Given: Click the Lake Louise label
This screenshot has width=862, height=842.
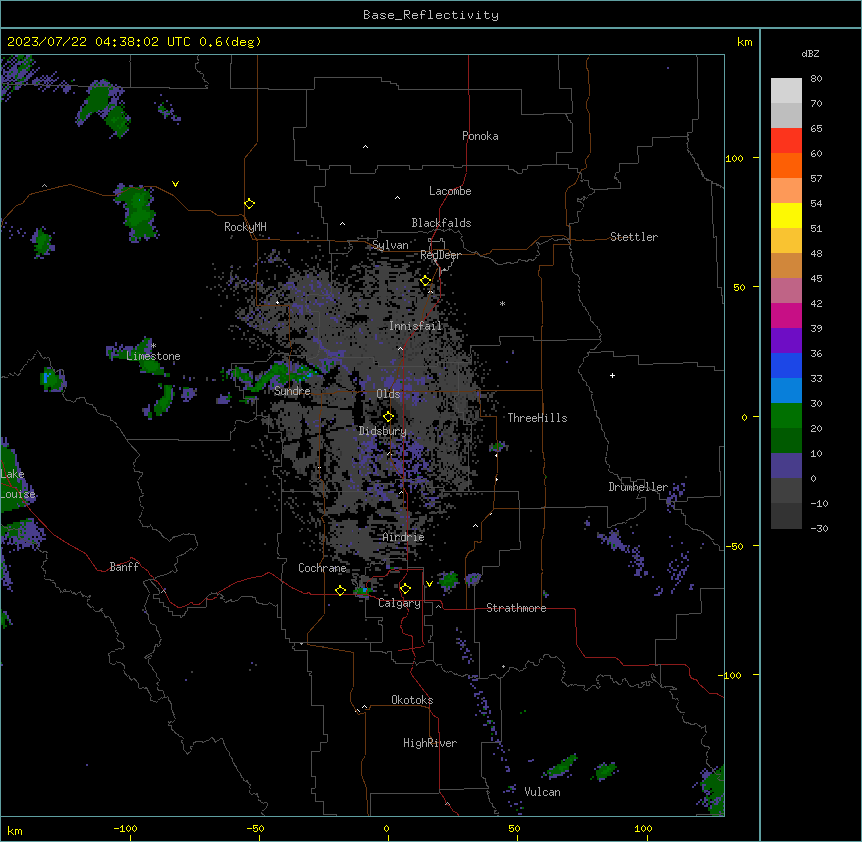Looking at the screenshot, I should (18, 484).
